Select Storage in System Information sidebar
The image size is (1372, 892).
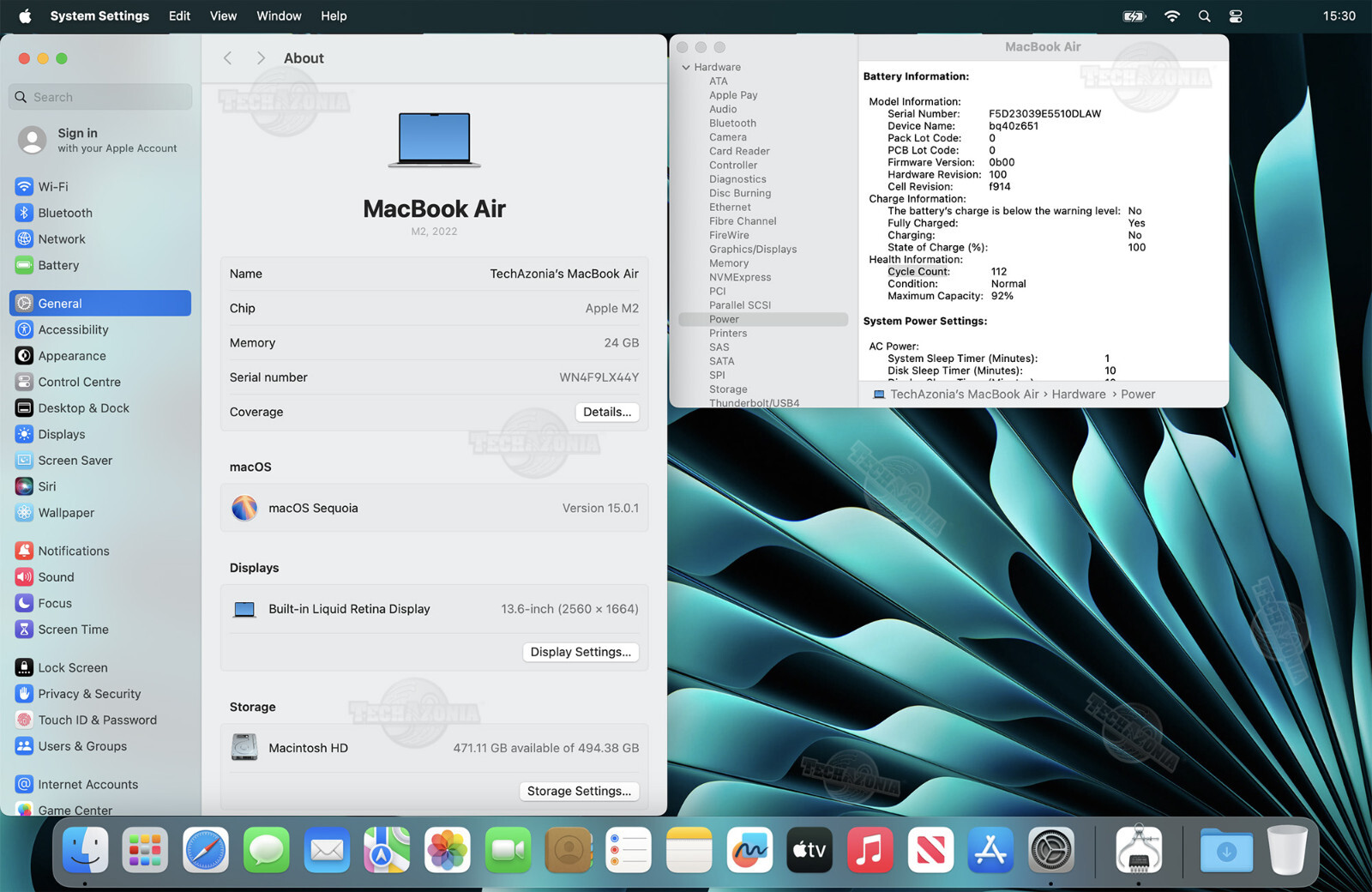pos(728,389)
